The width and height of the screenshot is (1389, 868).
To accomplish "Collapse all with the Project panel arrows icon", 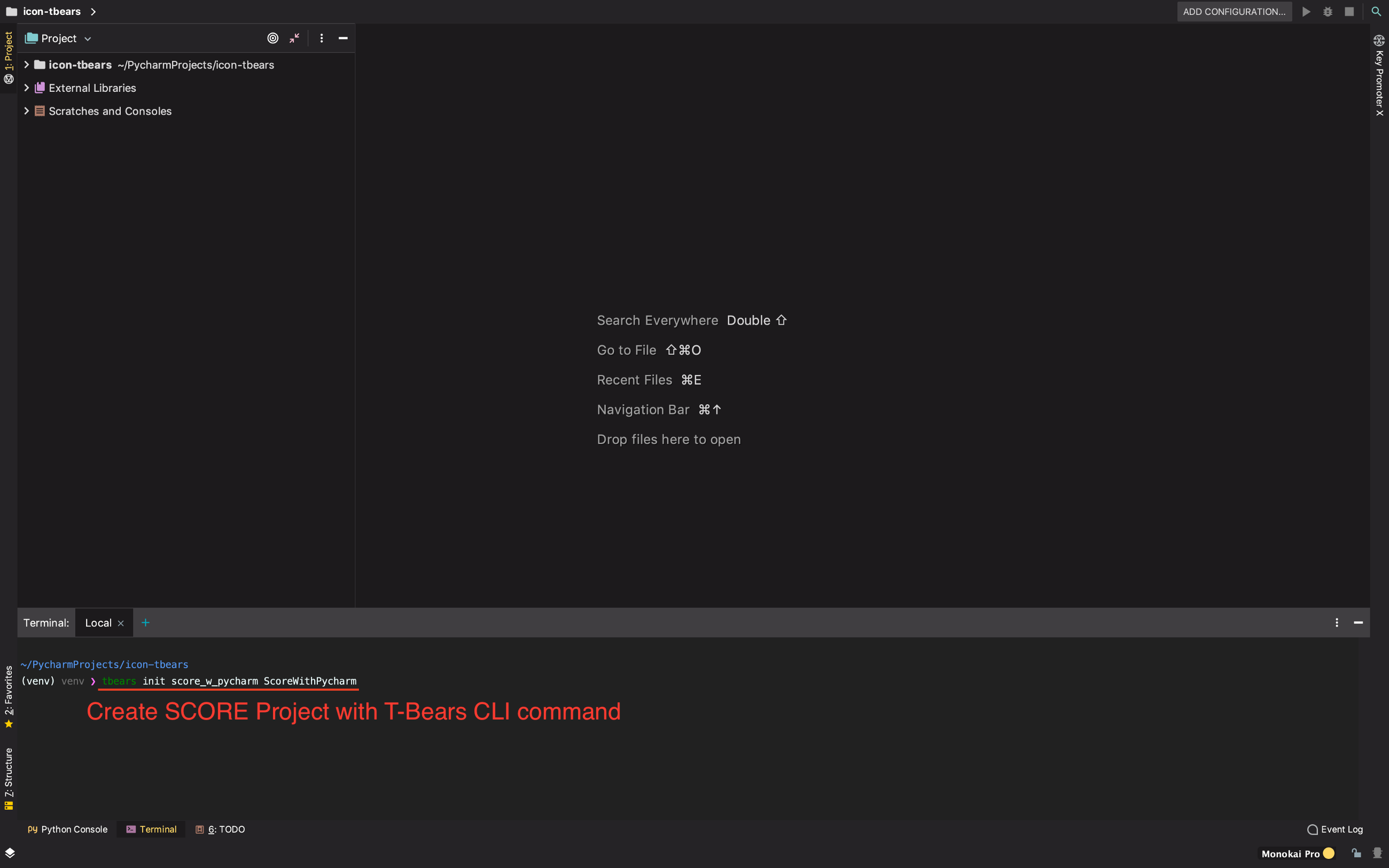I will [294, 38].
